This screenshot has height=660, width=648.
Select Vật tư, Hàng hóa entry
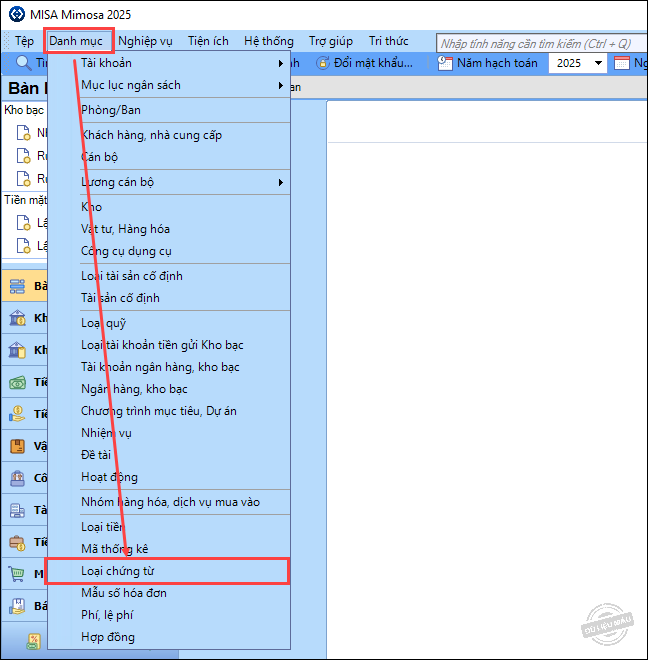pos(169,229)
